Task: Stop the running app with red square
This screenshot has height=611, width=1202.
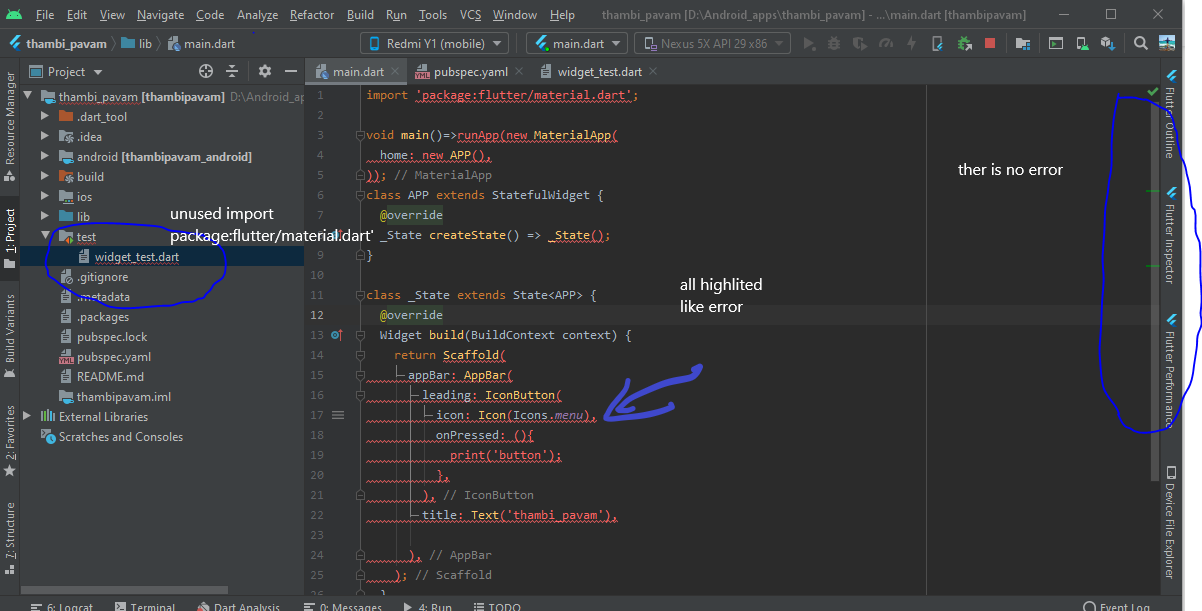Action: pyautogui.click(x=990, y=44)
